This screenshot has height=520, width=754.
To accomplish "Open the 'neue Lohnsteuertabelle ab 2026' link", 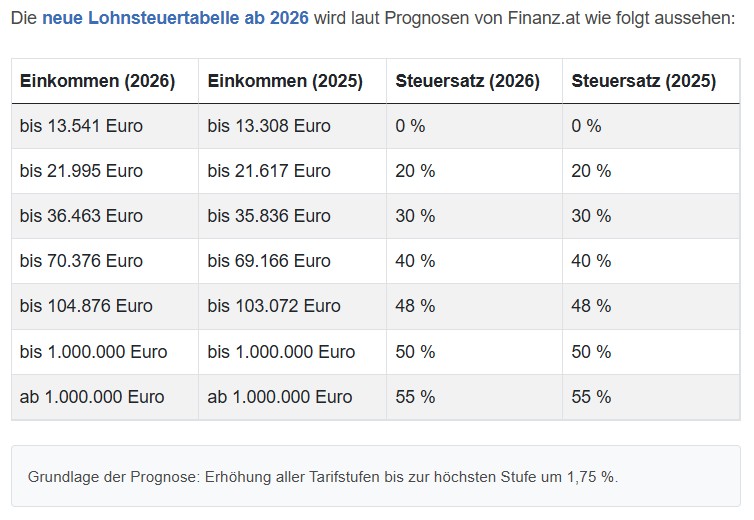I will [x=175, y=20].
